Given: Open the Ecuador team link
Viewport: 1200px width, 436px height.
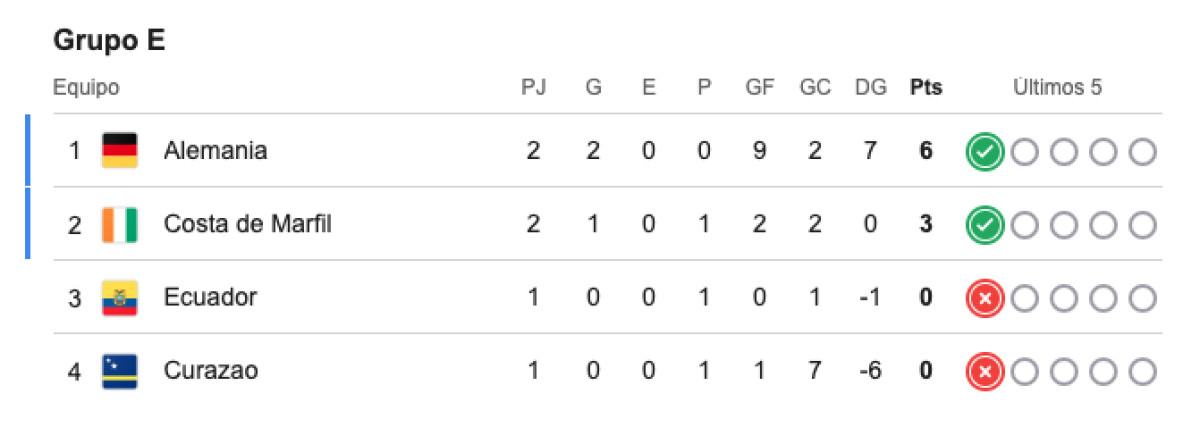Looking at the screenshot, I should (211, 297).
